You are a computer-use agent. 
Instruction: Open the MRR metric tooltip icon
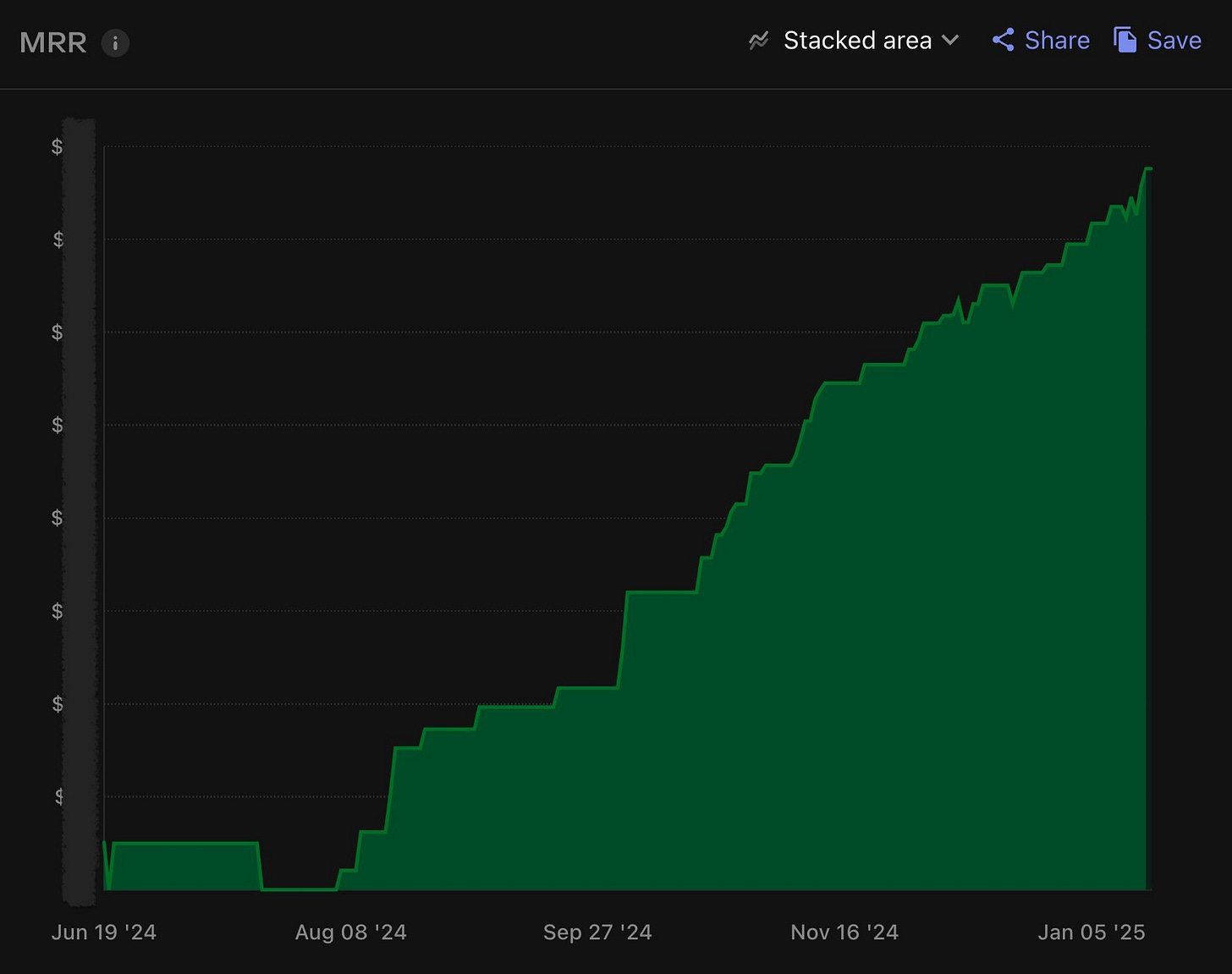point(115,43)
